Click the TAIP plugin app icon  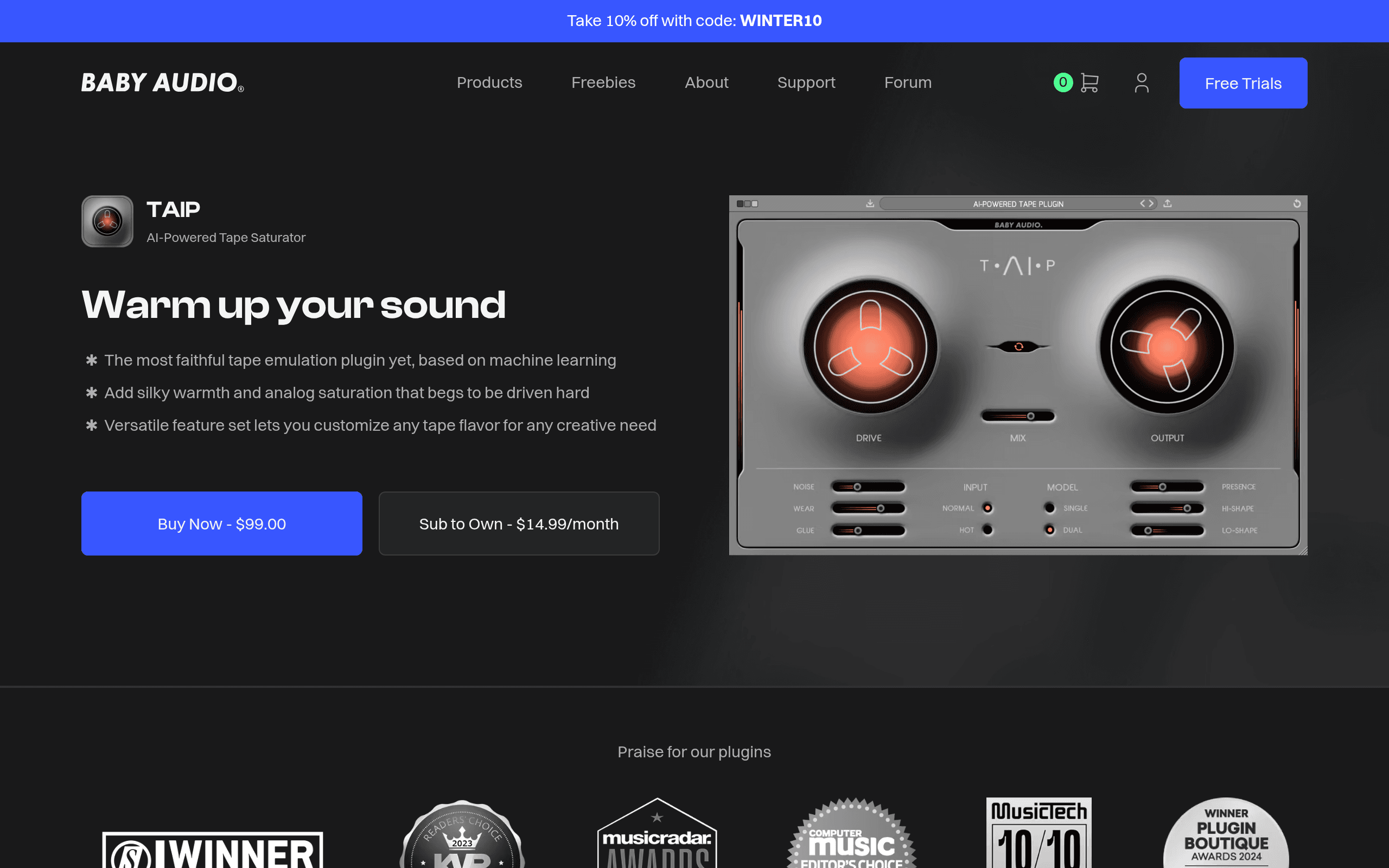point(107,221)
